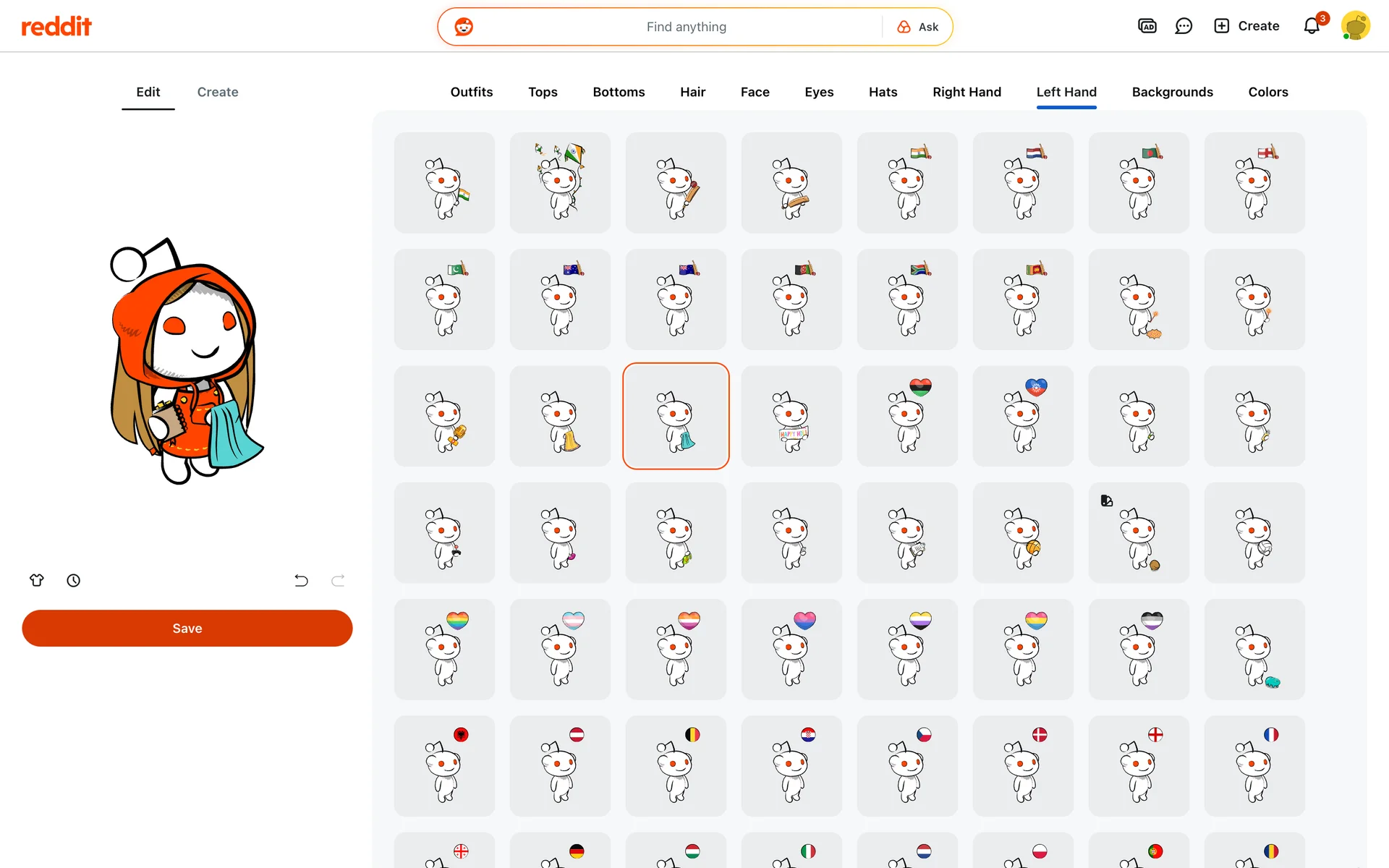Focus the Find anything search field

pos(686,27)
